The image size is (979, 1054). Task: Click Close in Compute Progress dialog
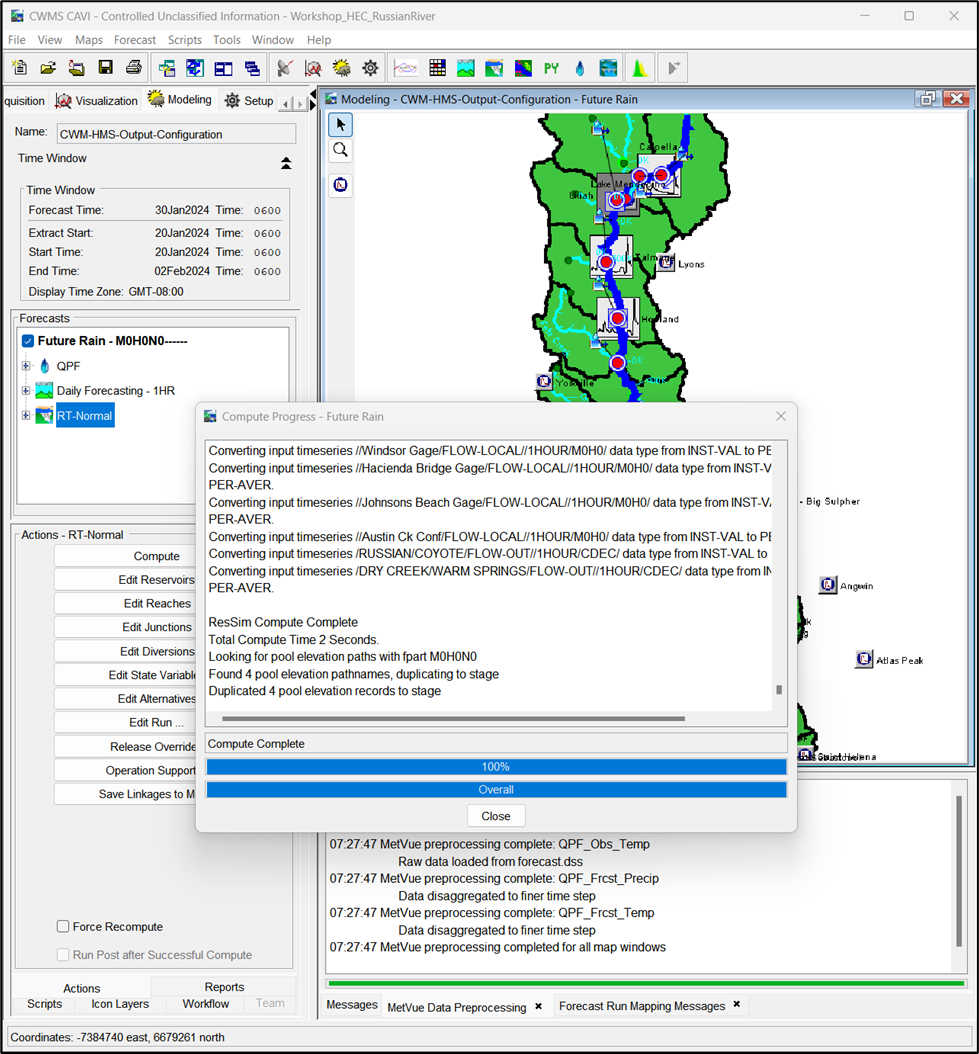pos(496,816)
